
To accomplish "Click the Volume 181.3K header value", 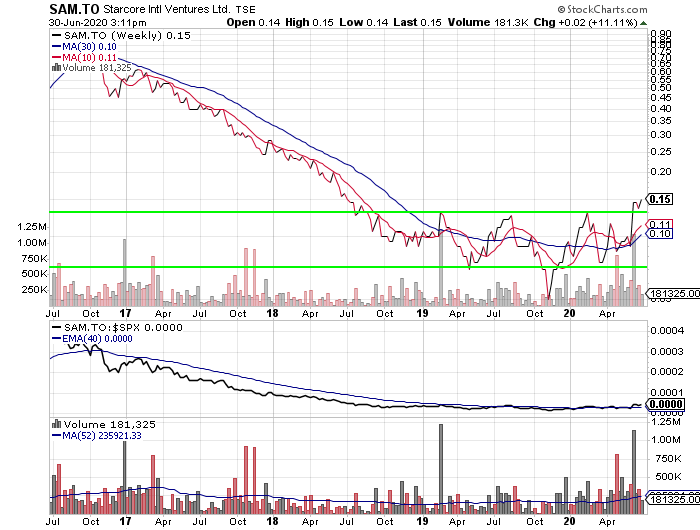I will (x=488, y=22).
